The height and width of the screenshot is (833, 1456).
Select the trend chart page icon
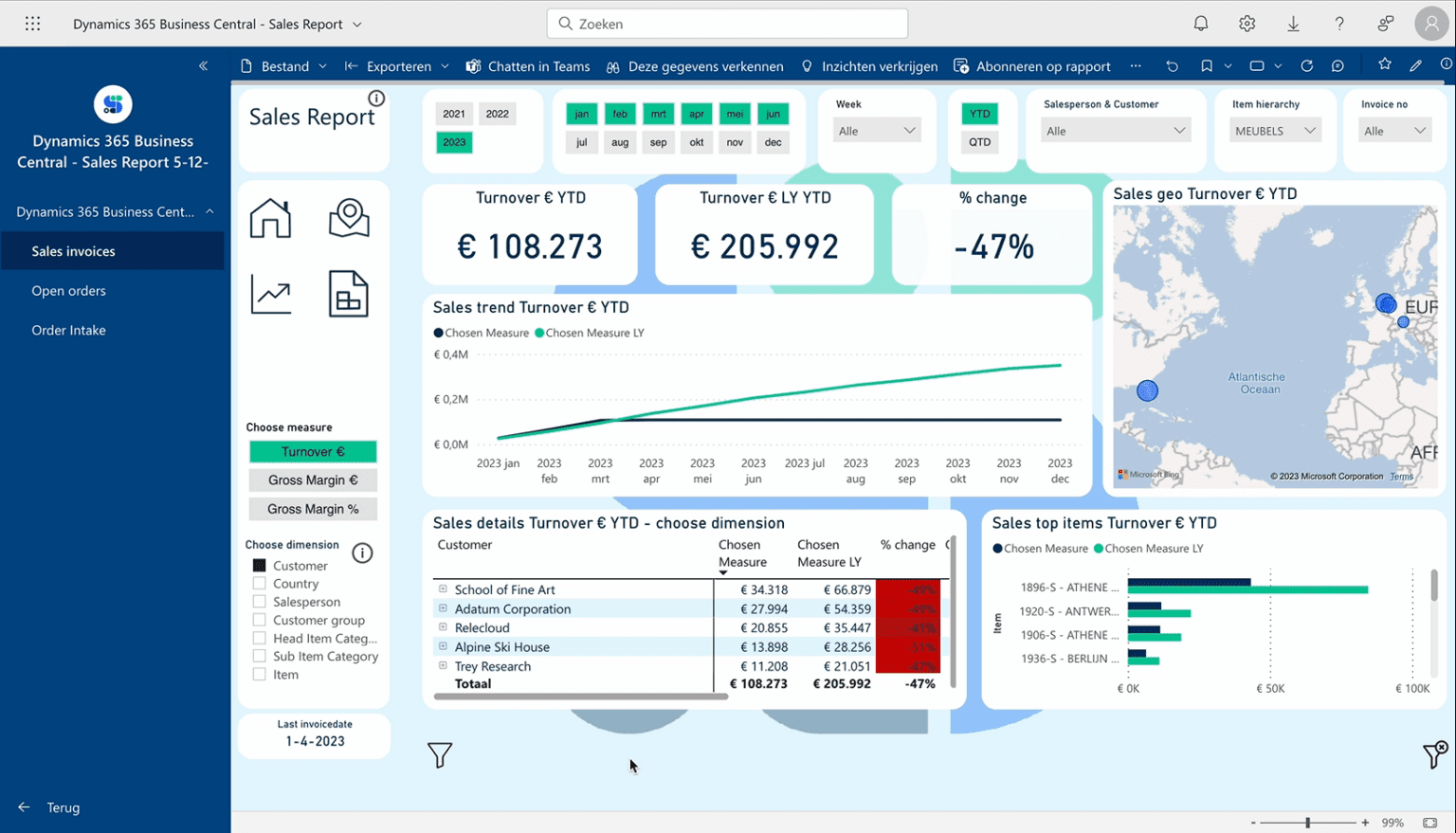tap(270, 294)
